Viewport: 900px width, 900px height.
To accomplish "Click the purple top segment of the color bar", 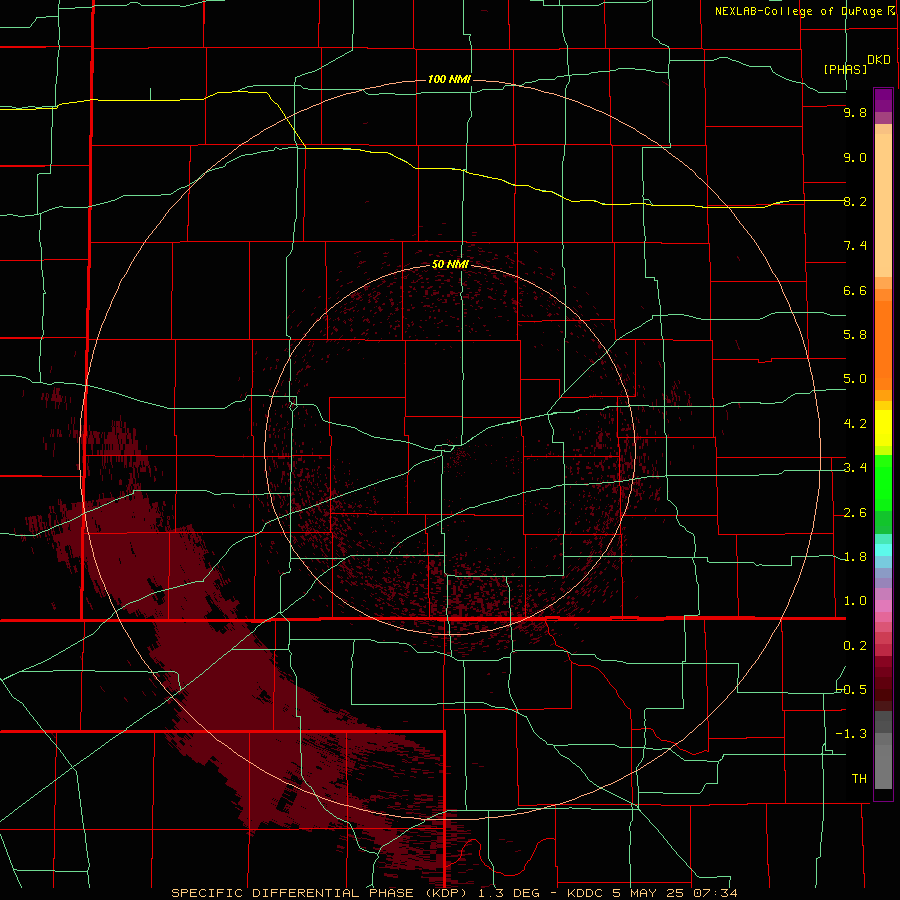I will [883, 101].
